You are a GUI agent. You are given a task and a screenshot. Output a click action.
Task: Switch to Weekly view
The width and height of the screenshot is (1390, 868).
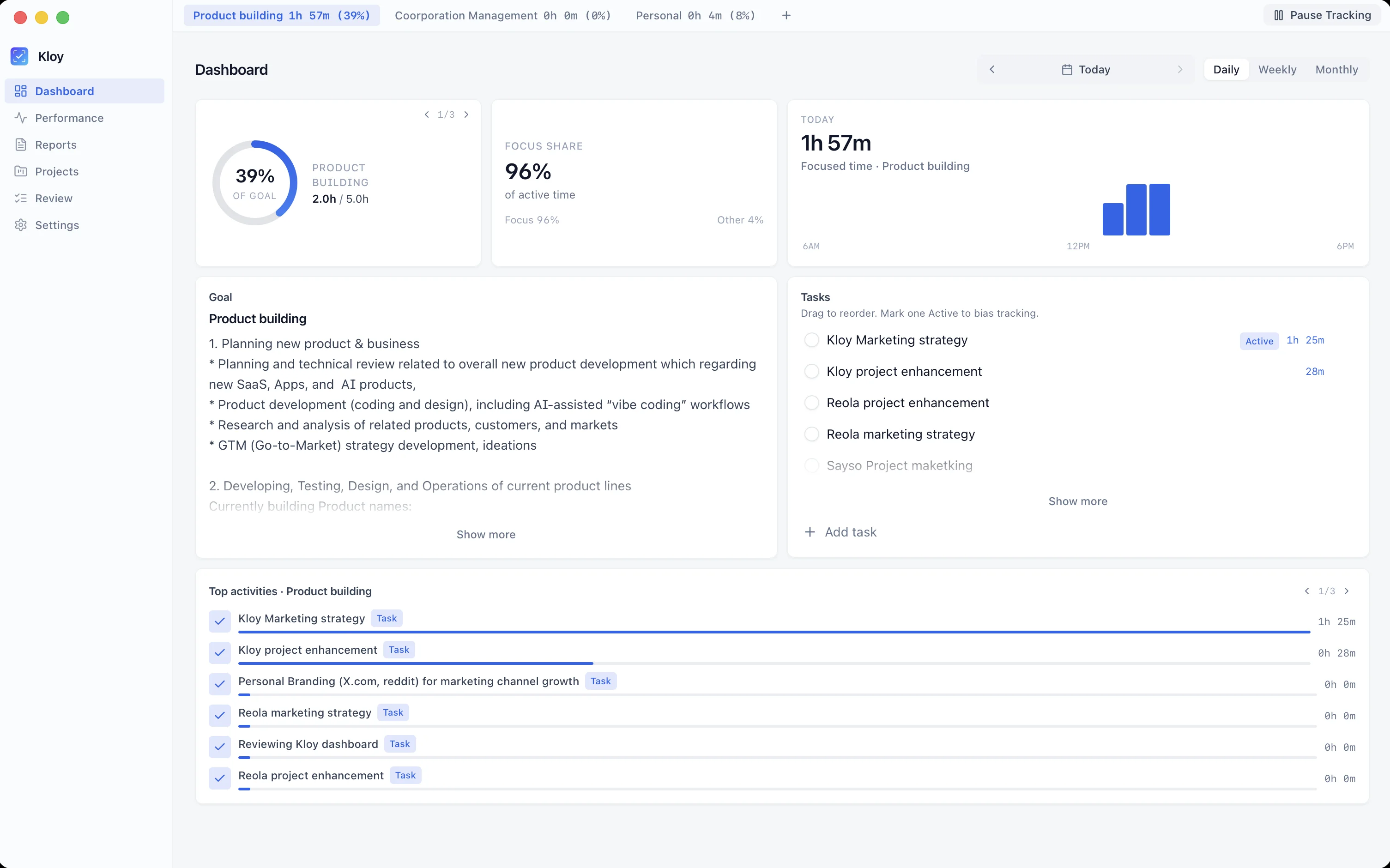click(x=1277, y=69)
